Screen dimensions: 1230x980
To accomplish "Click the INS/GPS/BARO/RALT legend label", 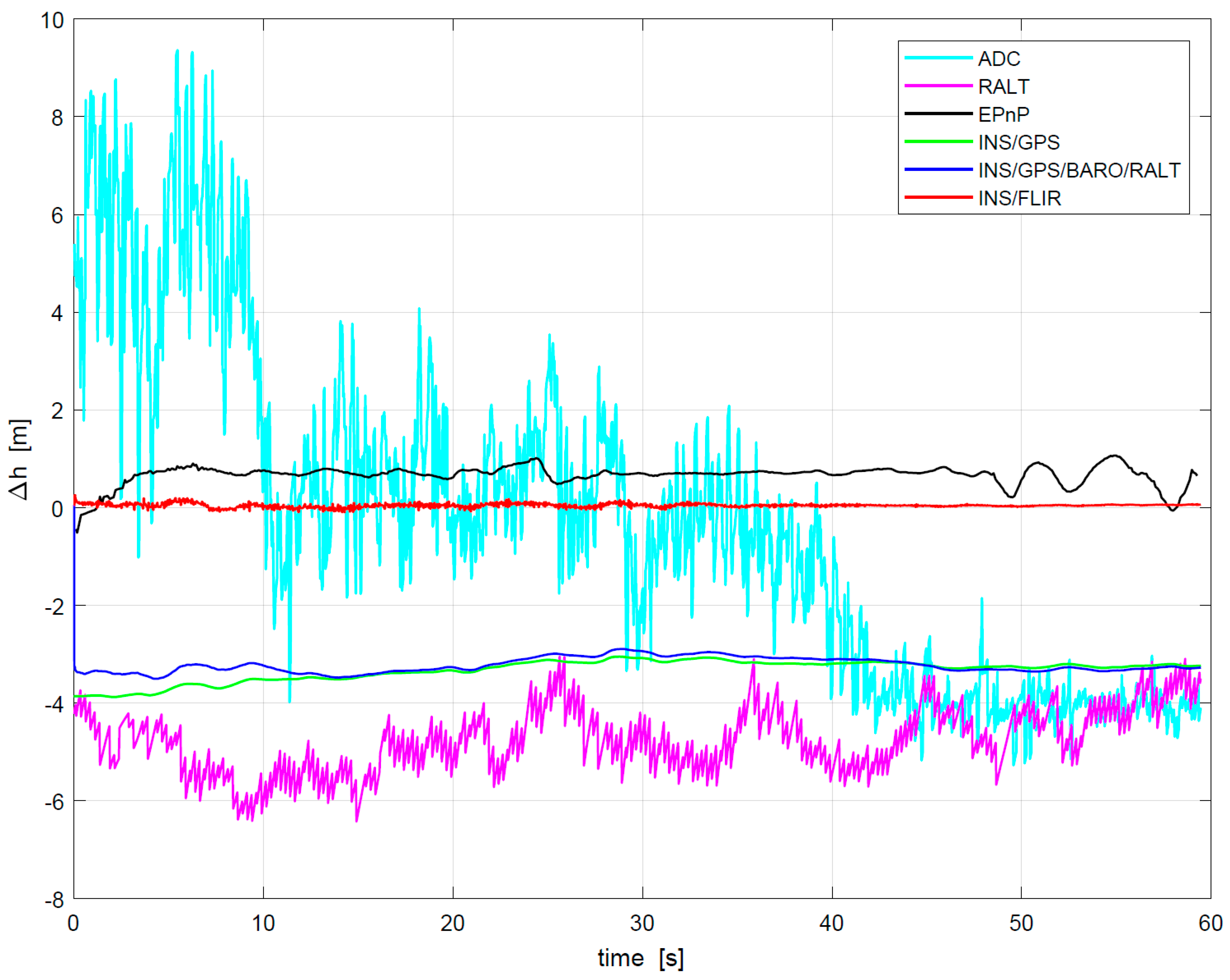I will pyautogui.click(x=1079, y=170).
